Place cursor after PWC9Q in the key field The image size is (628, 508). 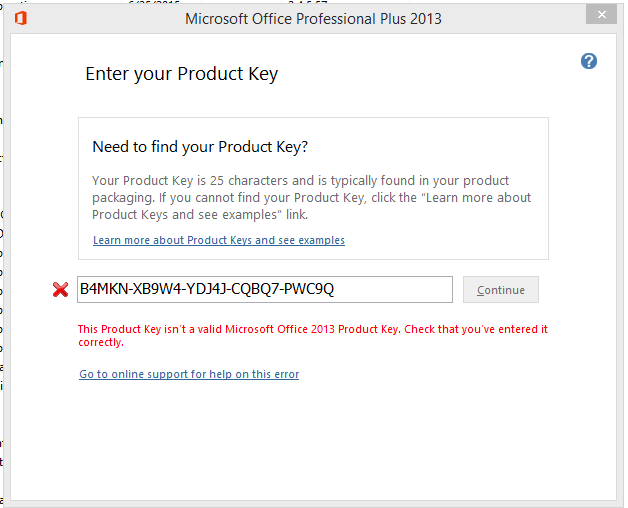pyautogui.click(x=335, y=289)
